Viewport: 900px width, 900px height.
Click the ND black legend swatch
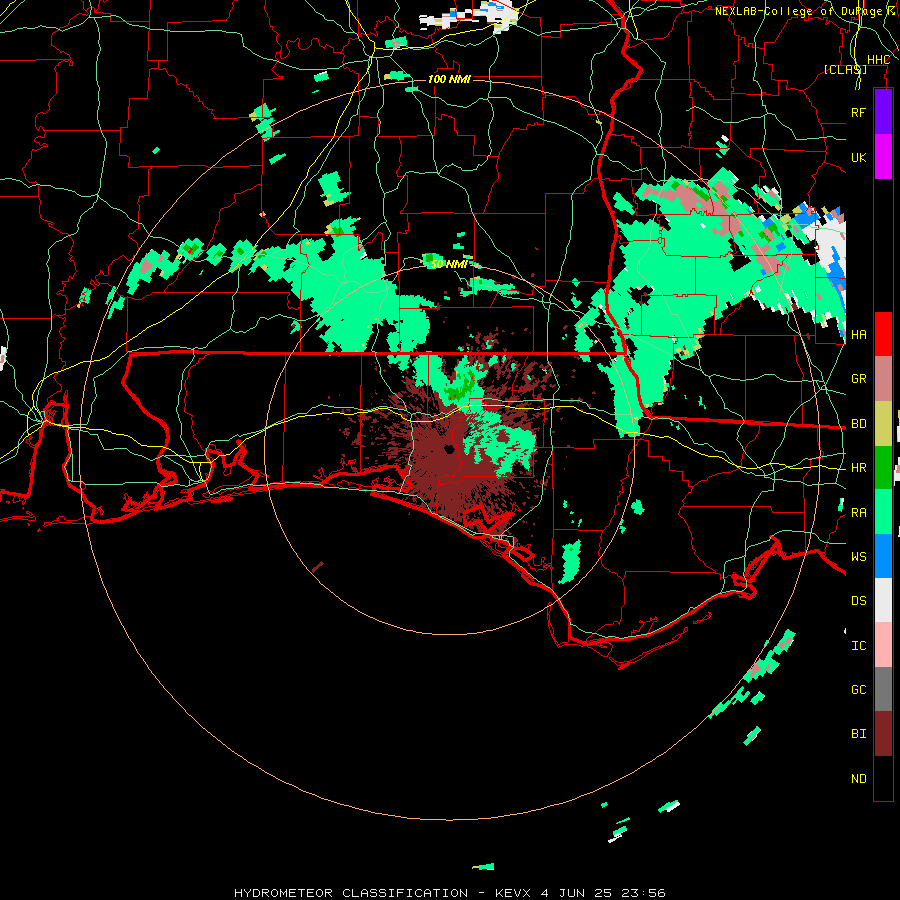[883, 778]
